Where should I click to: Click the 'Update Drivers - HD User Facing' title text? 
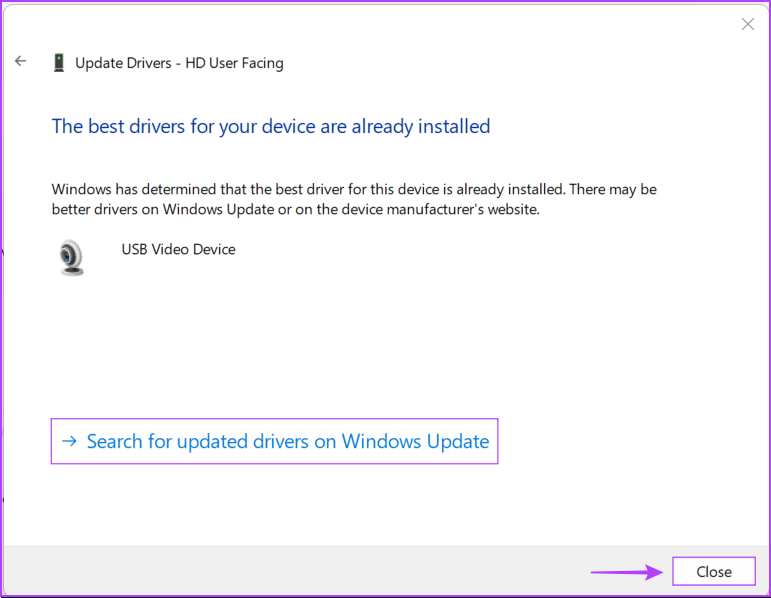tap(179, 63)
